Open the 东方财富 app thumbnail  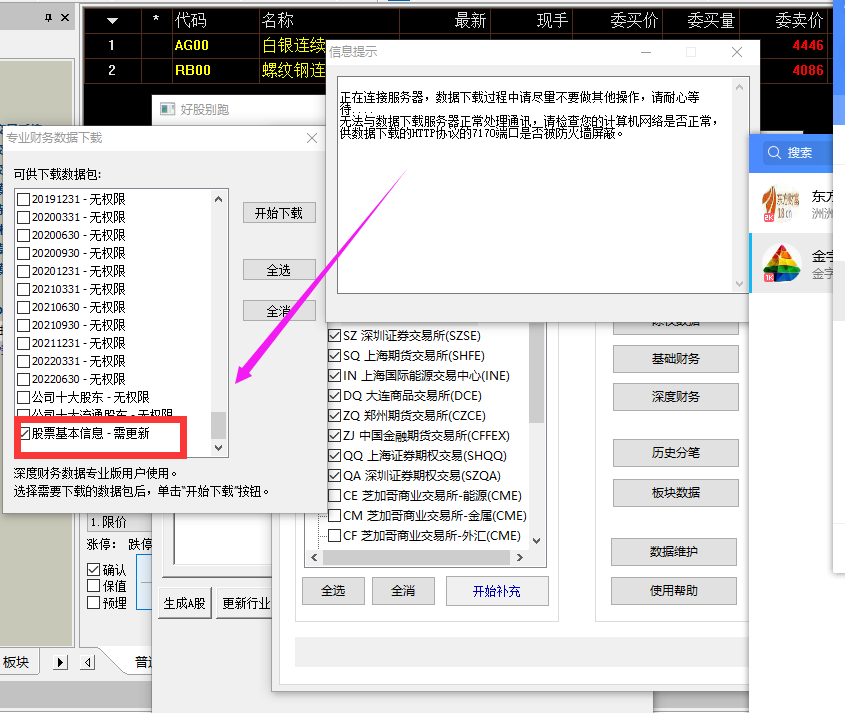[781, 204]
